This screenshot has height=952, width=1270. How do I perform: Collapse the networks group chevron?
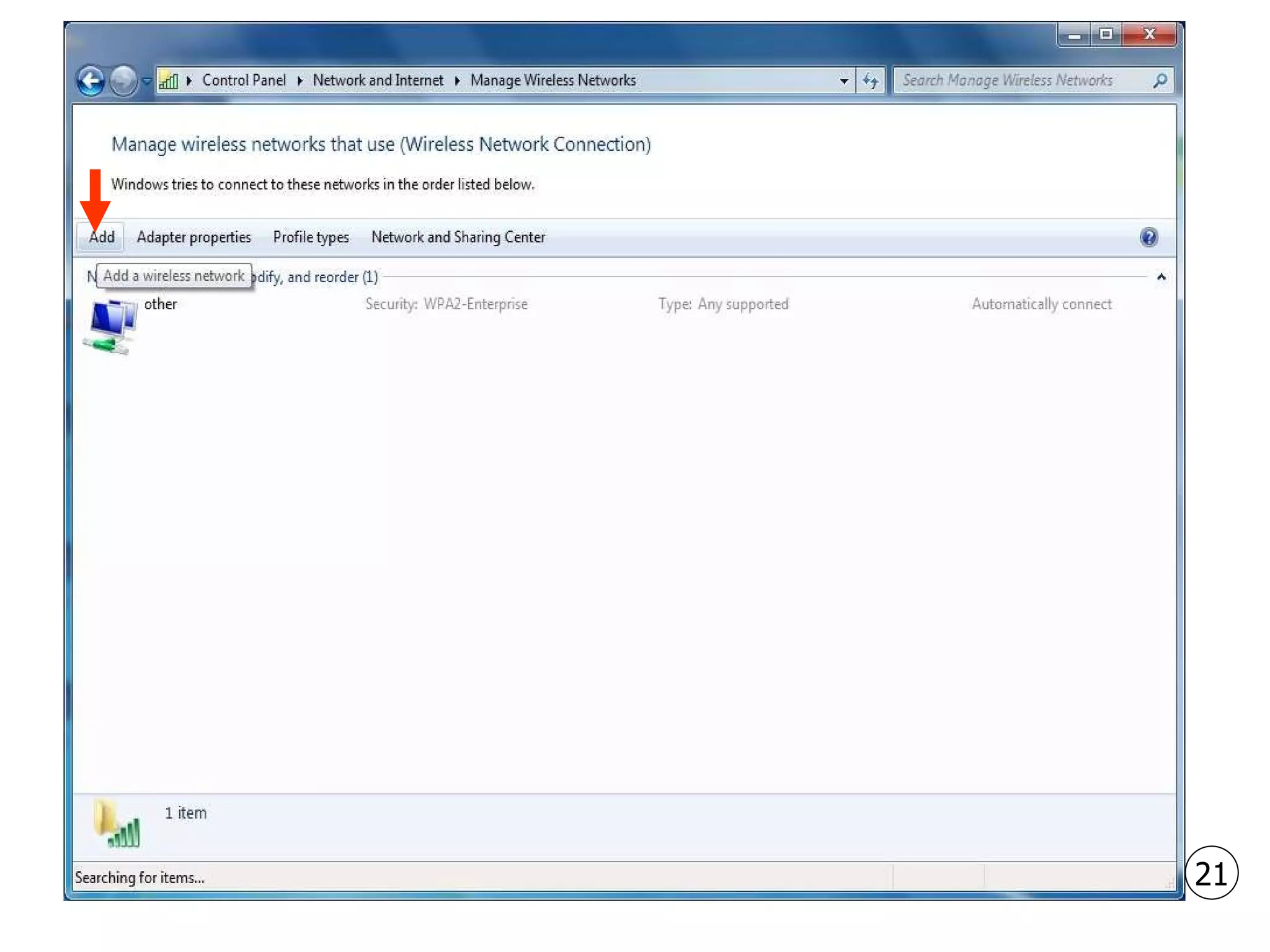[x=1161, y=277]
